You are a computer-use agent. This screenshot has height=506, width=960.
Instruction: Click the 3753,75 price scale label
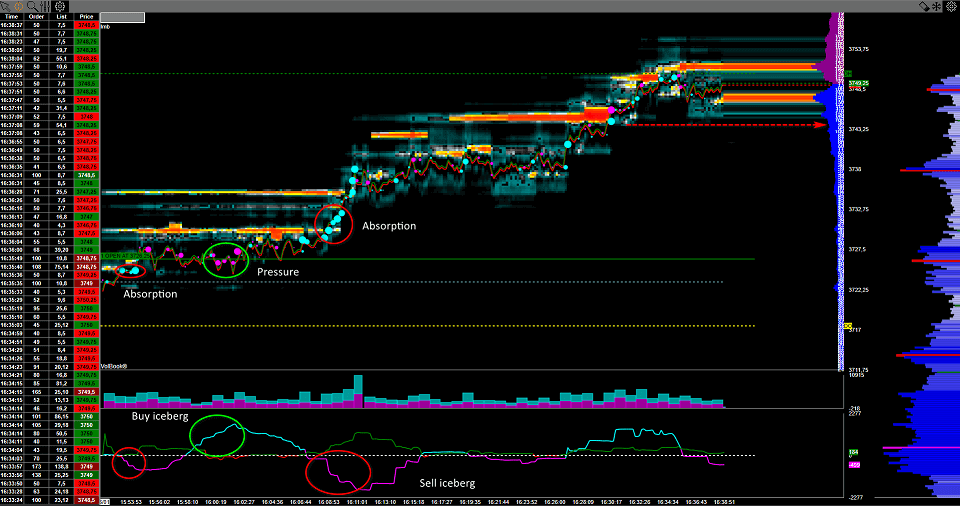pyautogui.click(x=858, y=48)
